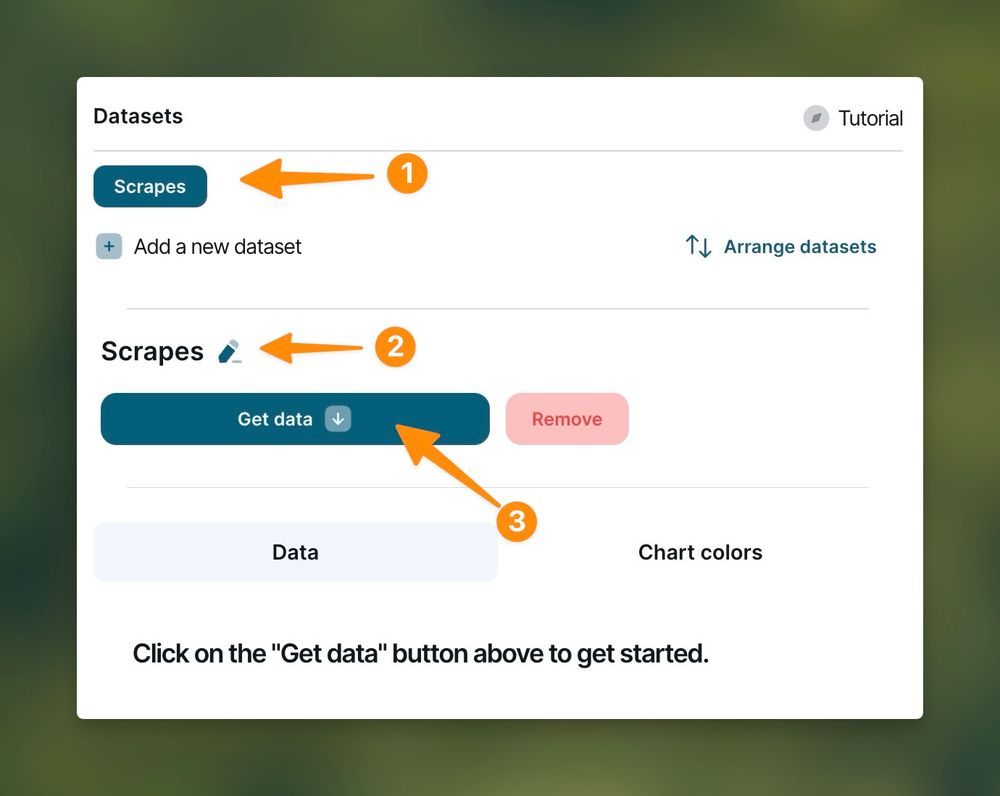Select the Data tab
This screenshot has height=796, width=1000.
[295, 552]
